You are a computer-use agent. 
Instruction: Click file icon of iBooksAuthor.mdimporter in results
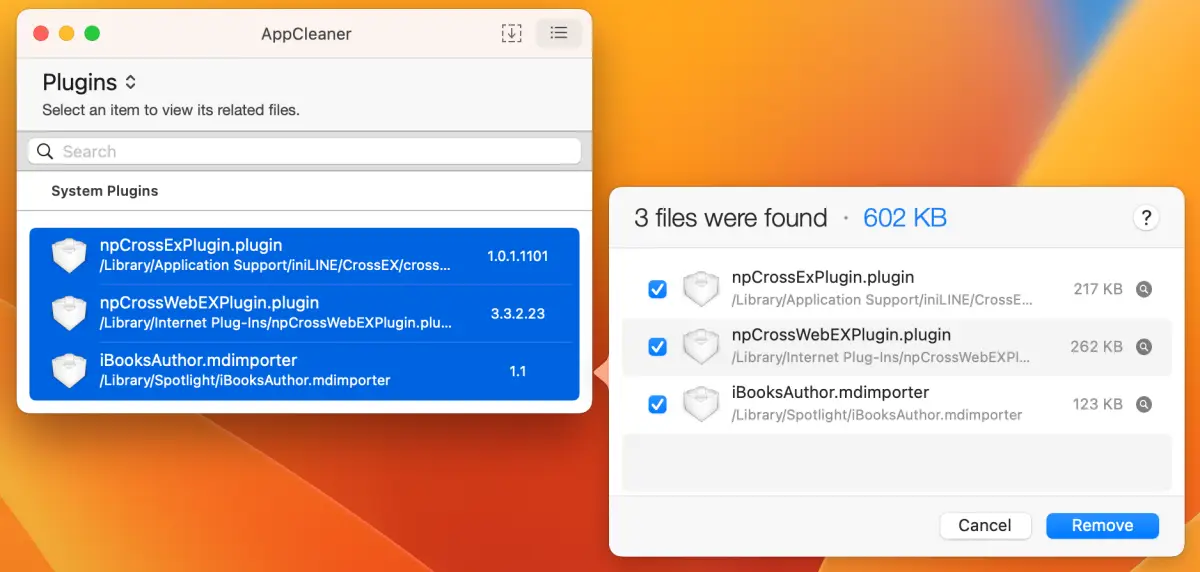701,404
